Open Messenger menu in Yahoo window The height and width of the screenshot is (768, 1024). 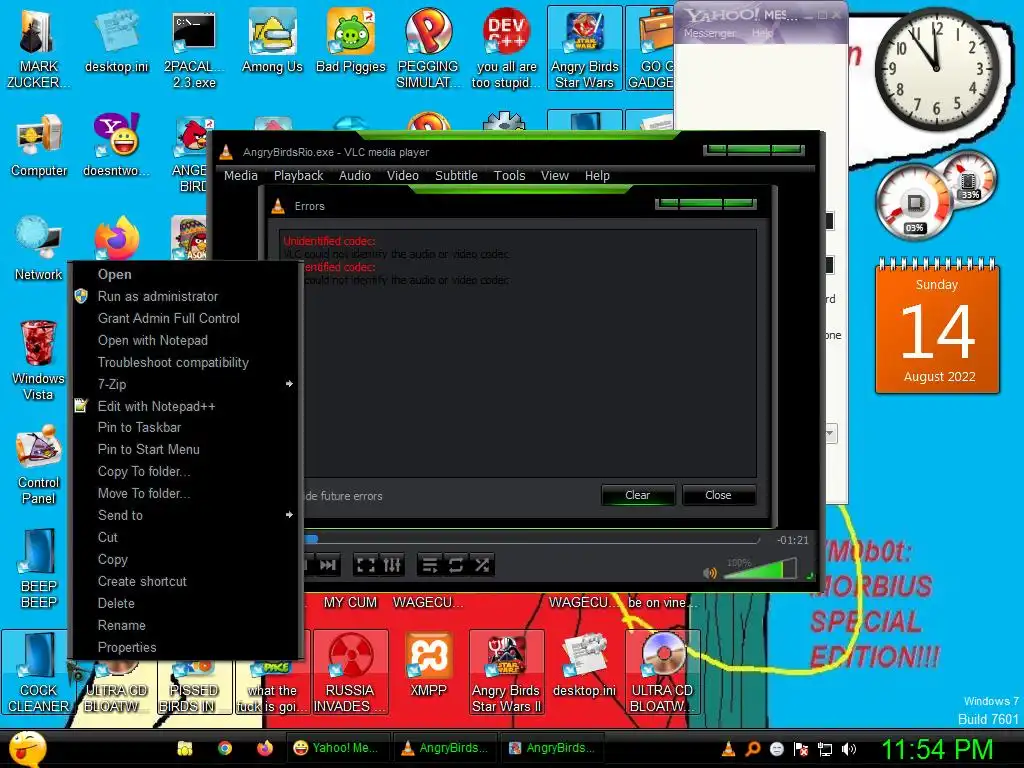coord(709,33)
